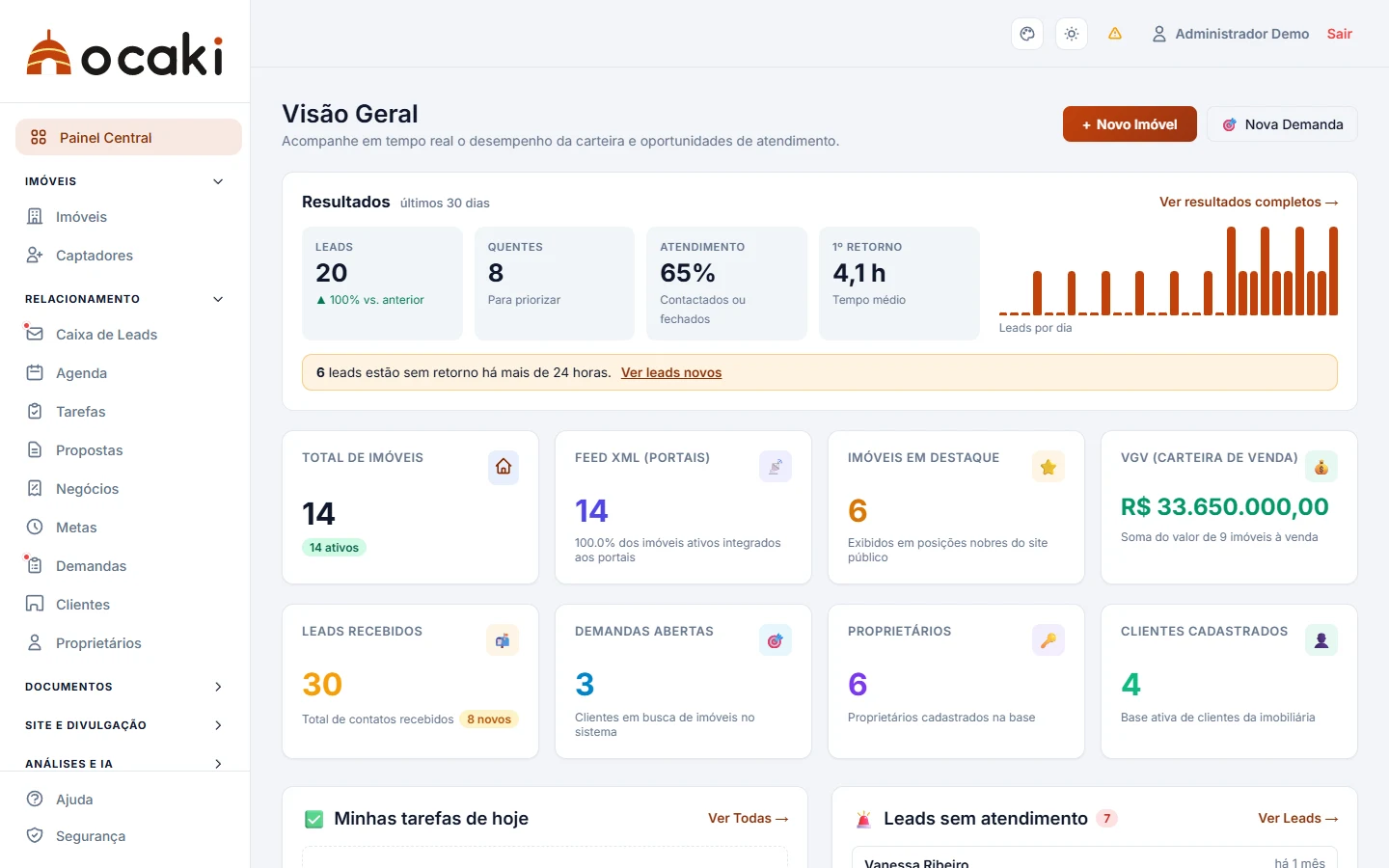Image resolution: width=1389 pixels, height=868 pixels.
Task: Click the Clientes Cadastrados person icon
Action: [1321, 640]
